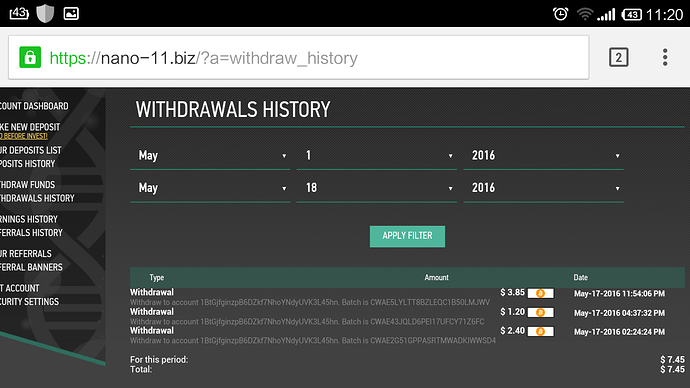Tap the image notification icon in status bar

(71, 13)
